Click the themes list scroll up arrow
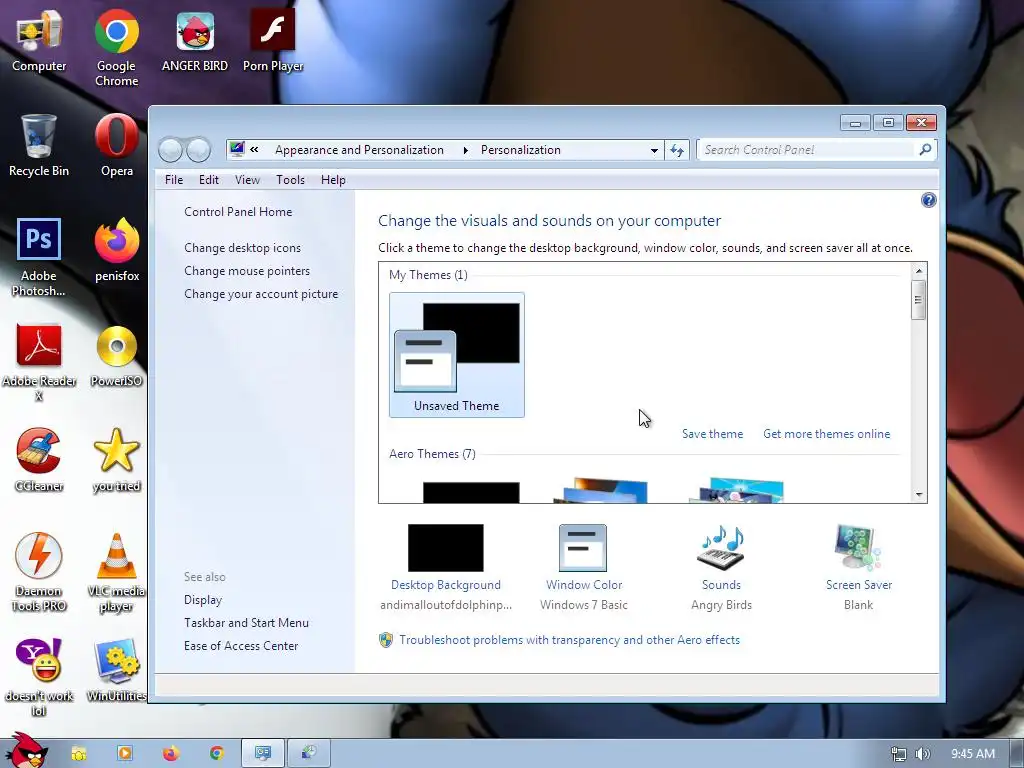1024x768 pixels. [919, 271]
